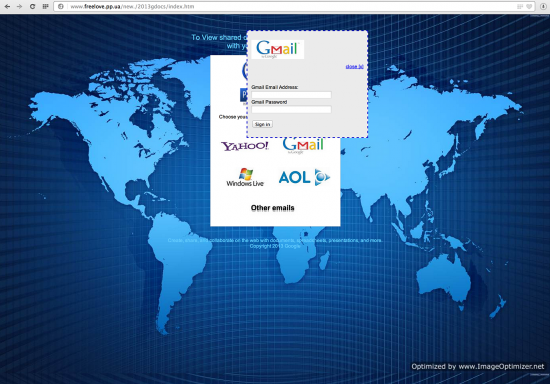Click the "Copyright 2013 Google" text
Screen dimensions: 550x384
click(x=275, y=246)
